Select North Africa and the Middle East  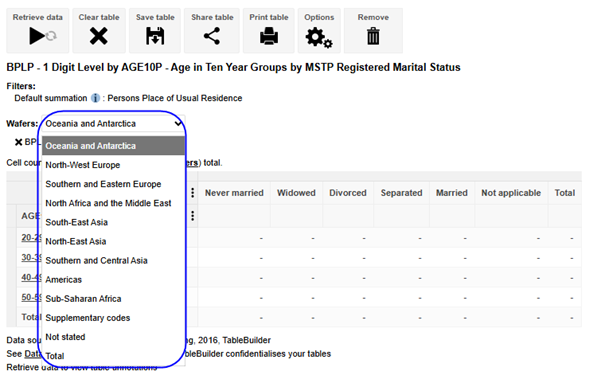point(113,203)
